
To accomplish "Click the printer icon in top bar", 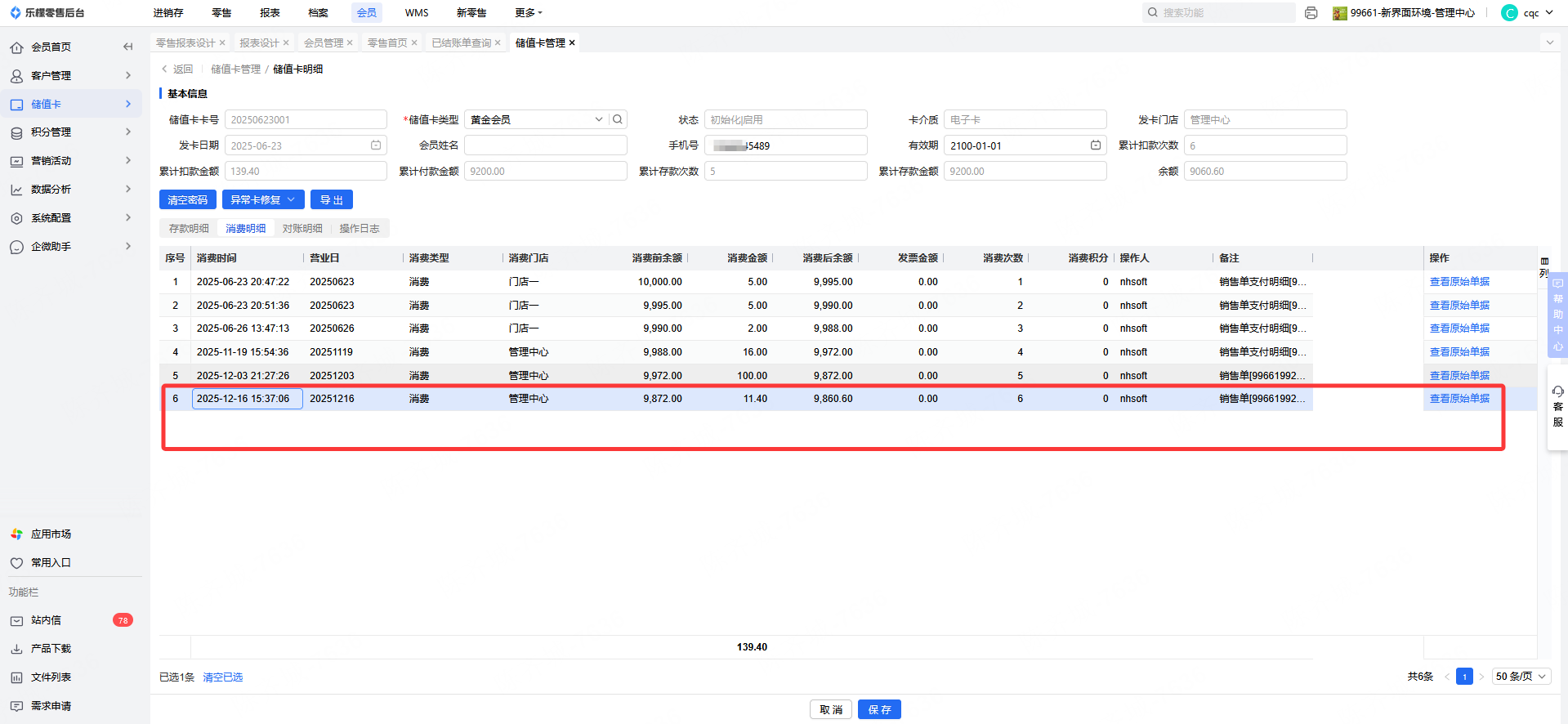I will tap(1311, 13).
